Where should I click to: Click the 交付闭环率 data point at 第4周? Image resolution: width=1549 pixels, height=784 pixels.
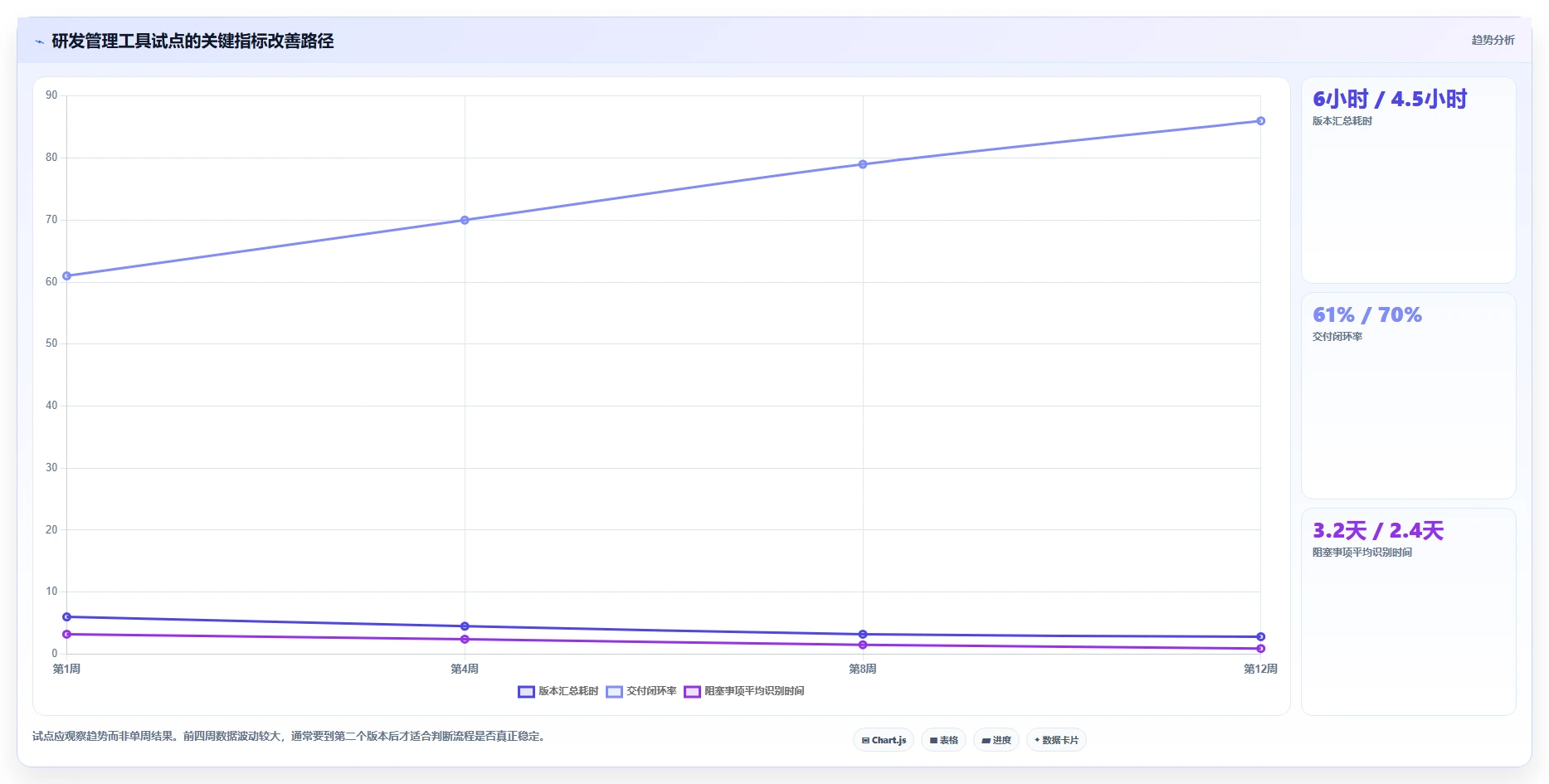coord(465,220)
